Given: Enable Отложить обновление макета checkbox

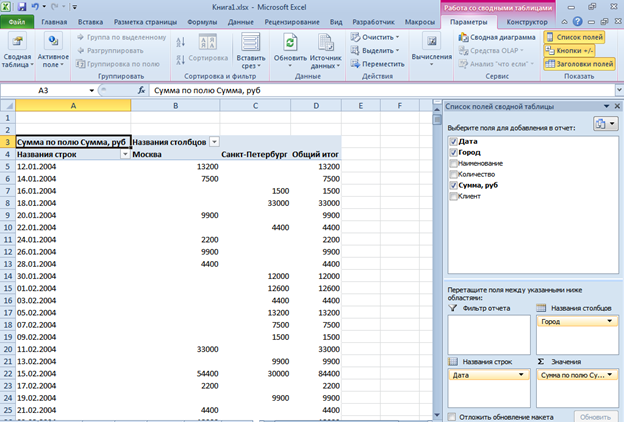Looking at the screenshot, I should [x=453, y=416].
